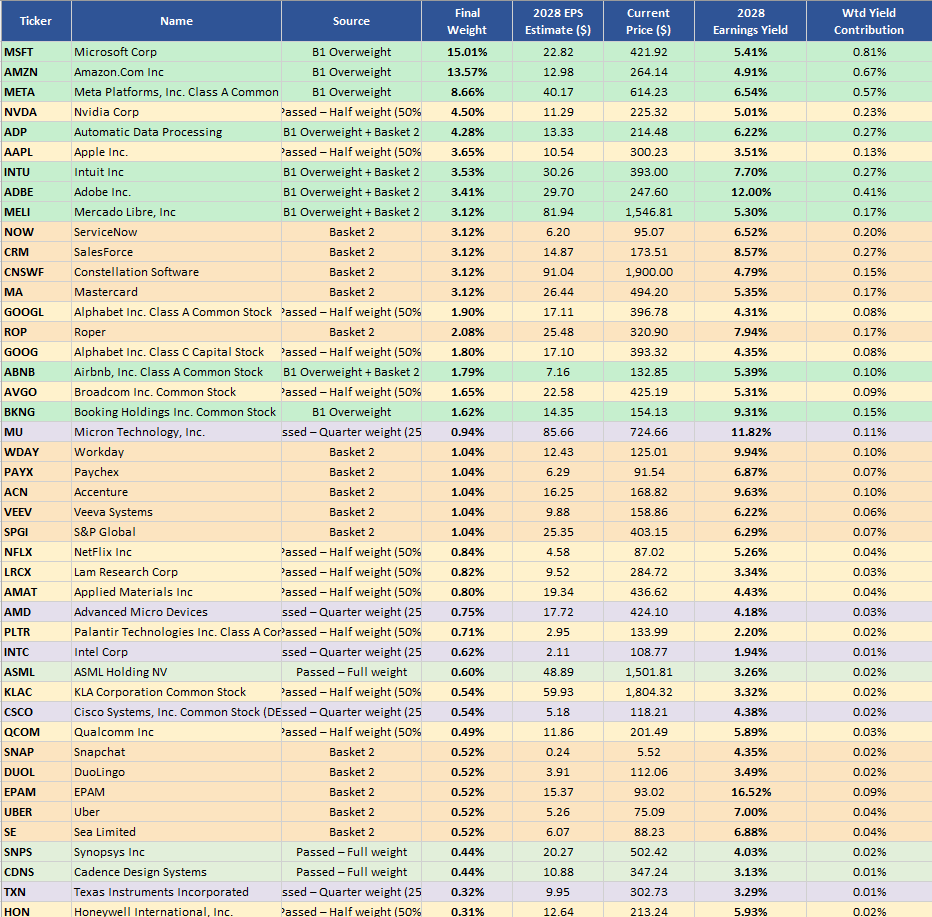This screenshot has width=932, height=917.
Task: Click the GOOGL ticker cell
Action: [x=36, y=312]
